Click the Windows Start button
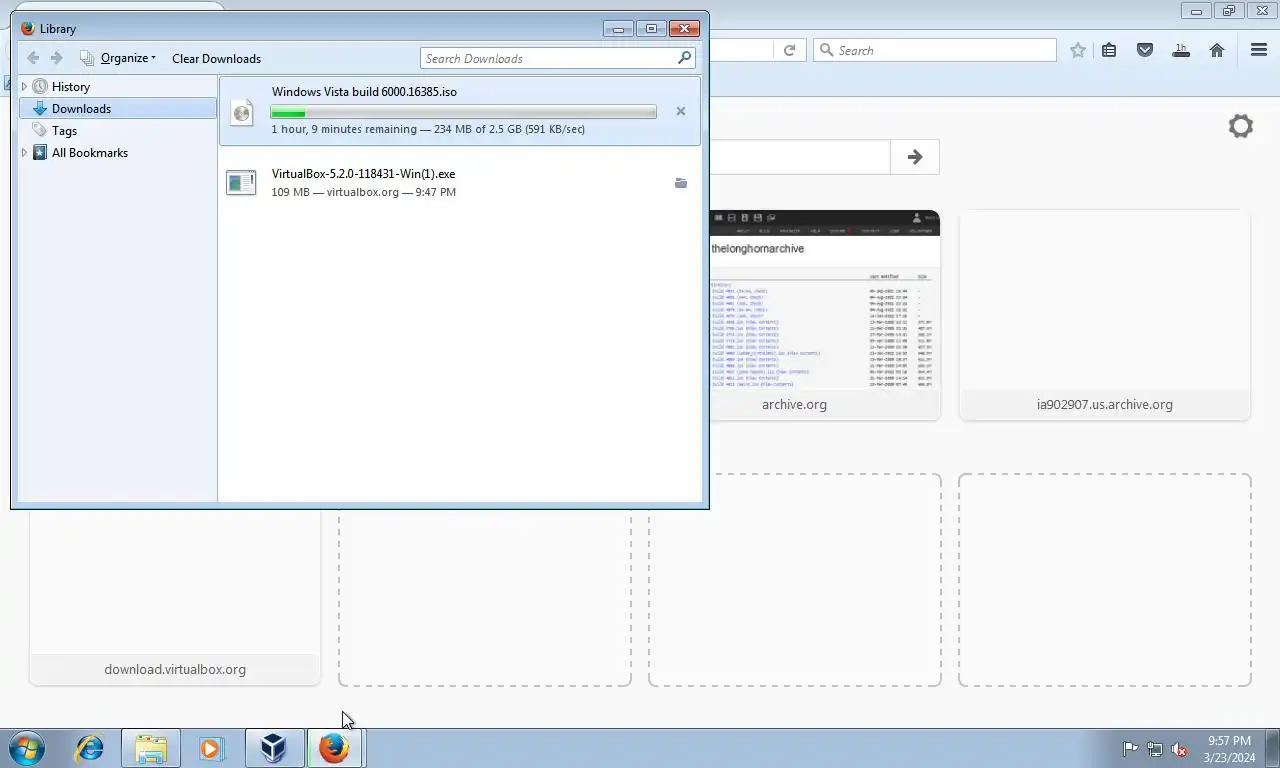This screenshot has height=768, width=1280. (27, 748)
